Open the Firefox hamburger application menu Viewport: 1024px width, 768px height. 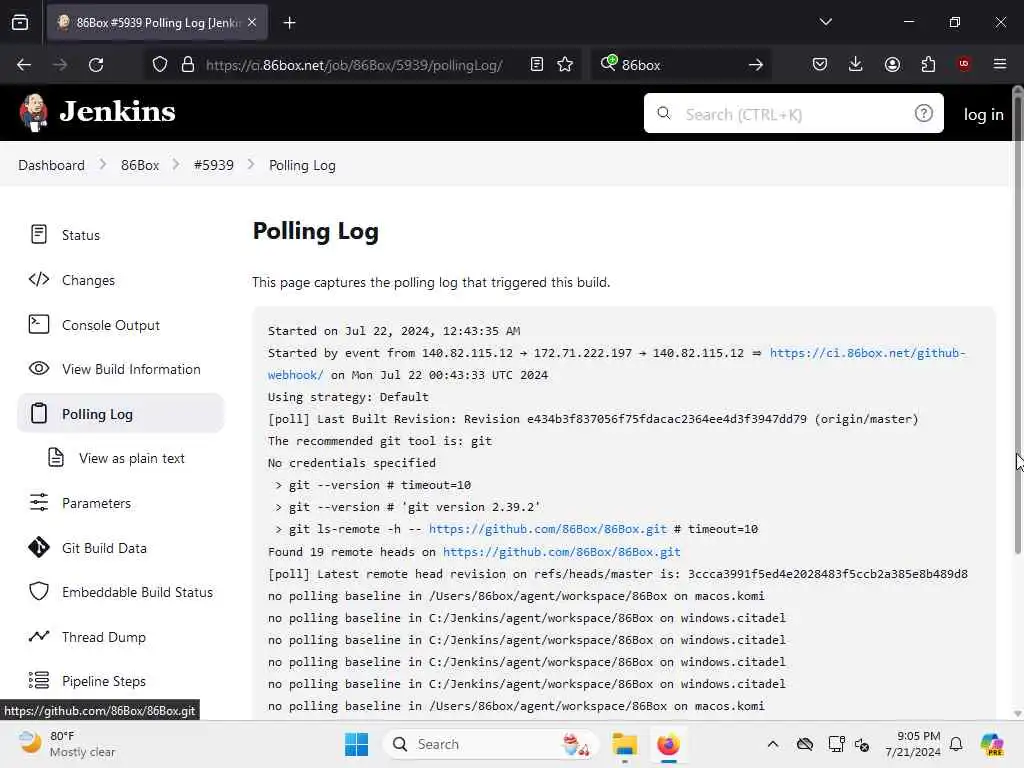tap(1000, 64)
